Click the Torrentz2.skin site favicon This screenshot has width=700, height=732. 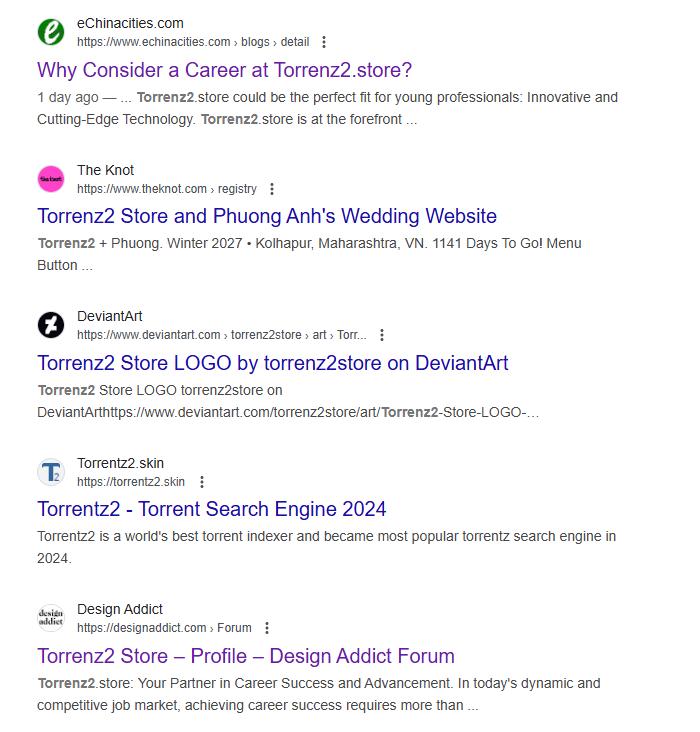[51, 472]
